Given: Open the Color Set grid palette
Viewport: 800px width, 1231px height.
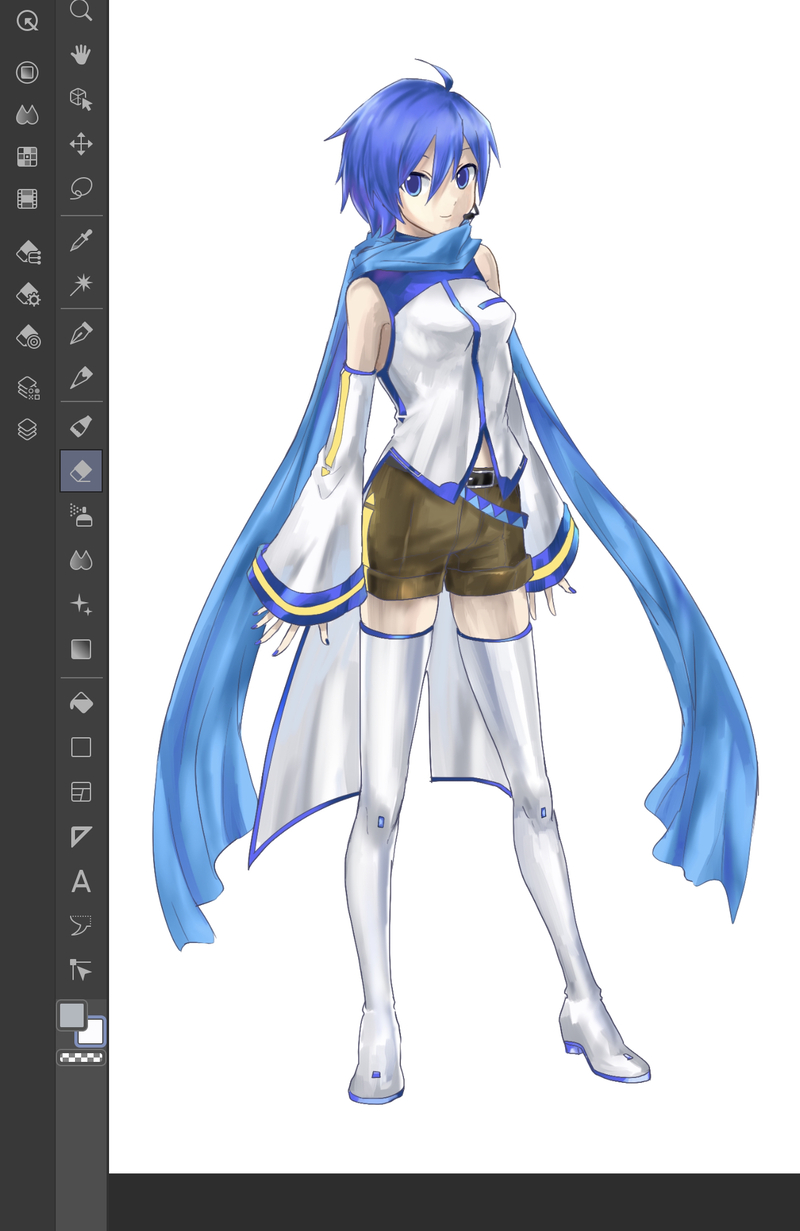Looking at the screenshot, I should [27, 157].
